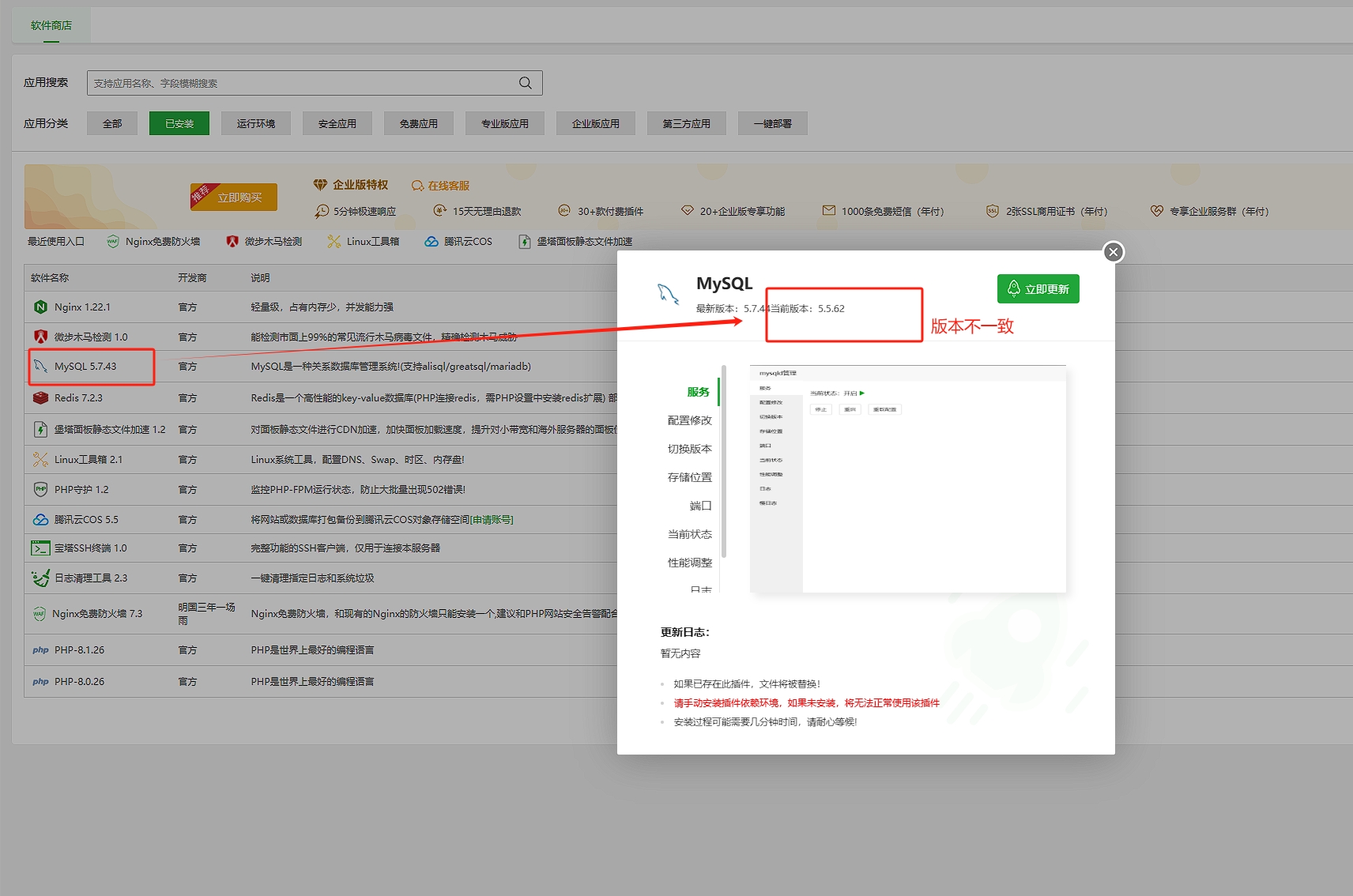Open the 软件商店 tab
Image resolution: width=1353 pixels, height=896 pixels.
(51, 25)
